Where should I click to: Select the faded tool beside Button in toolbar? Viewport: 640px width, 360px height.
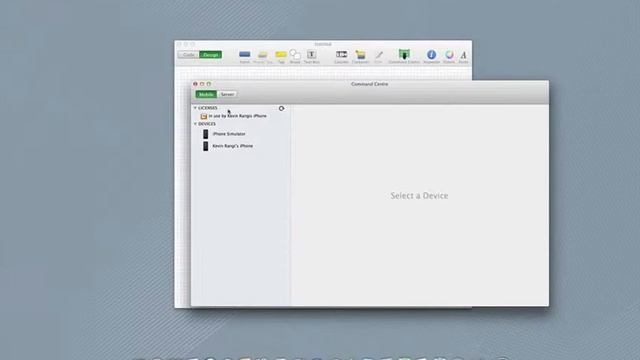click(x=263, y=56)
